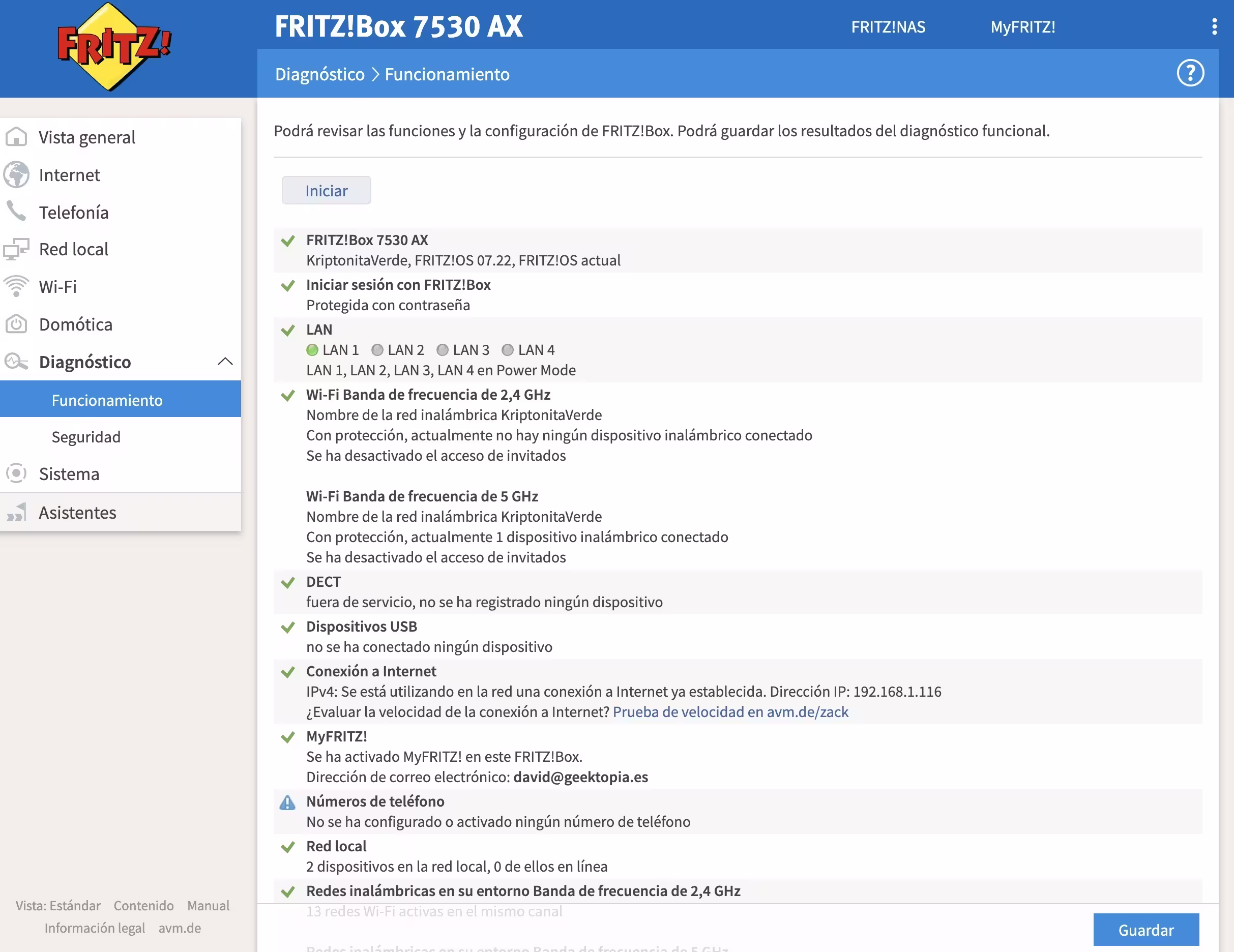Image resolution: width=1234 pixels, height=952 pixels.
Task: Save results with Guardar button
Action: pos(1145,930)
